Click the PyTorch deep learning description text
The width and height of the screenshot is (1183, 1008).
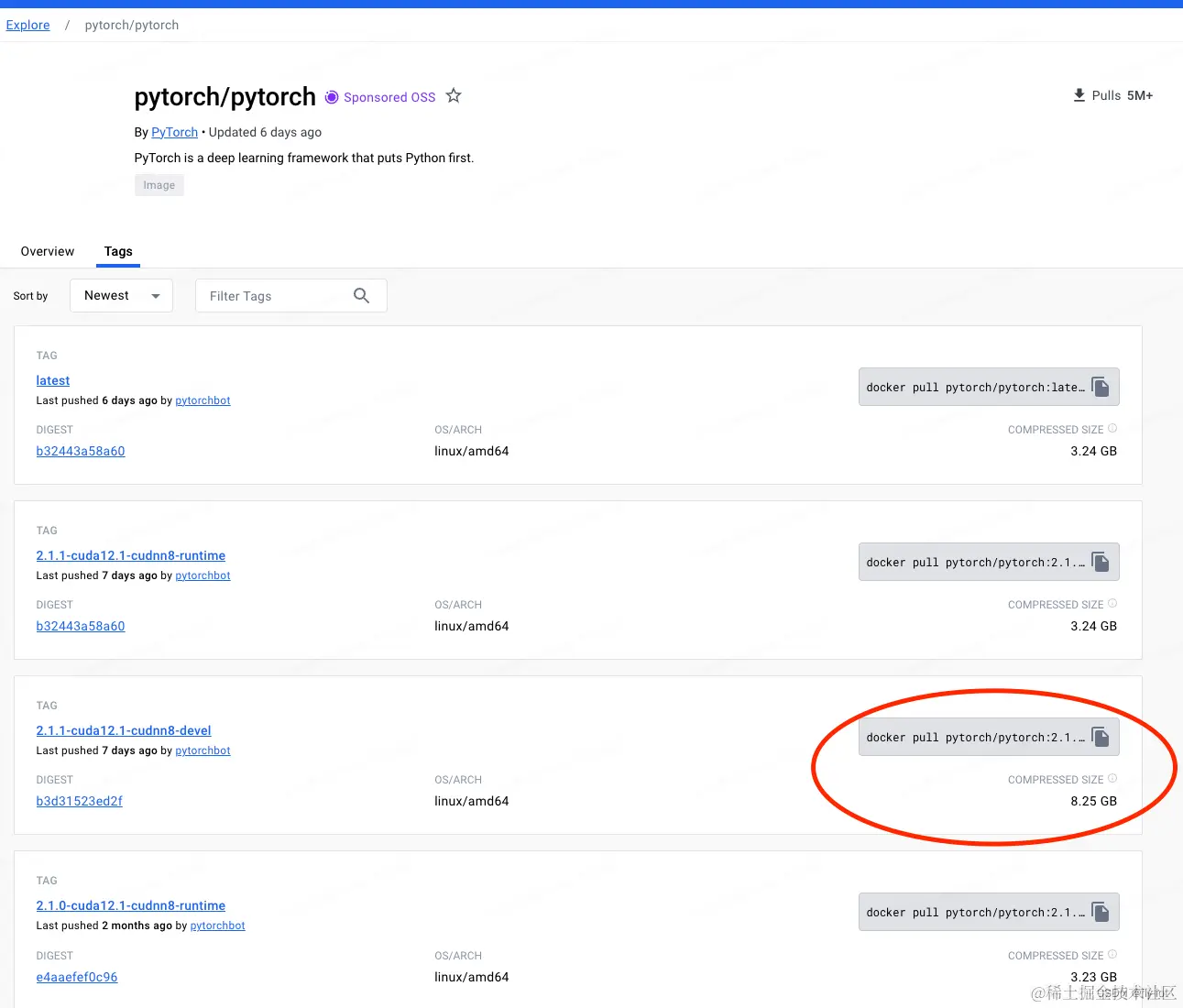(304, 158)
